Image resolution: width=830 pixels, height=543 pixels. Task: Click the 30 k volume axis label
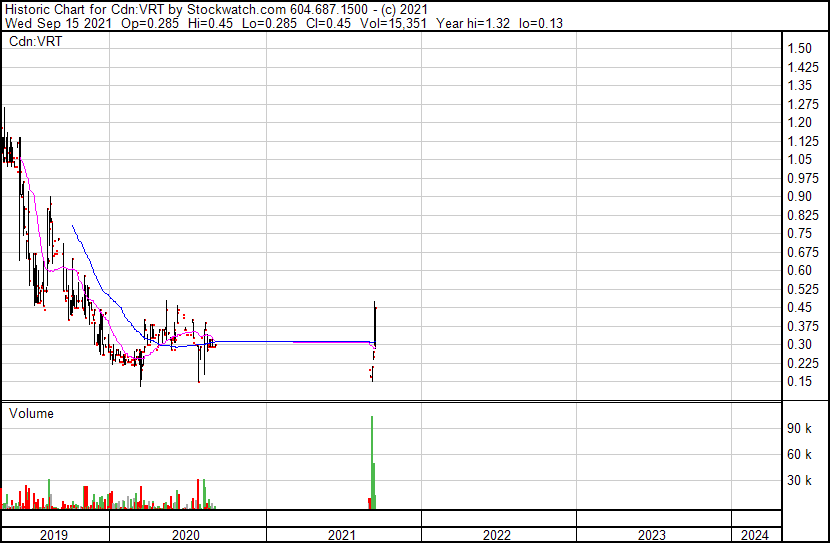[799, 481]
